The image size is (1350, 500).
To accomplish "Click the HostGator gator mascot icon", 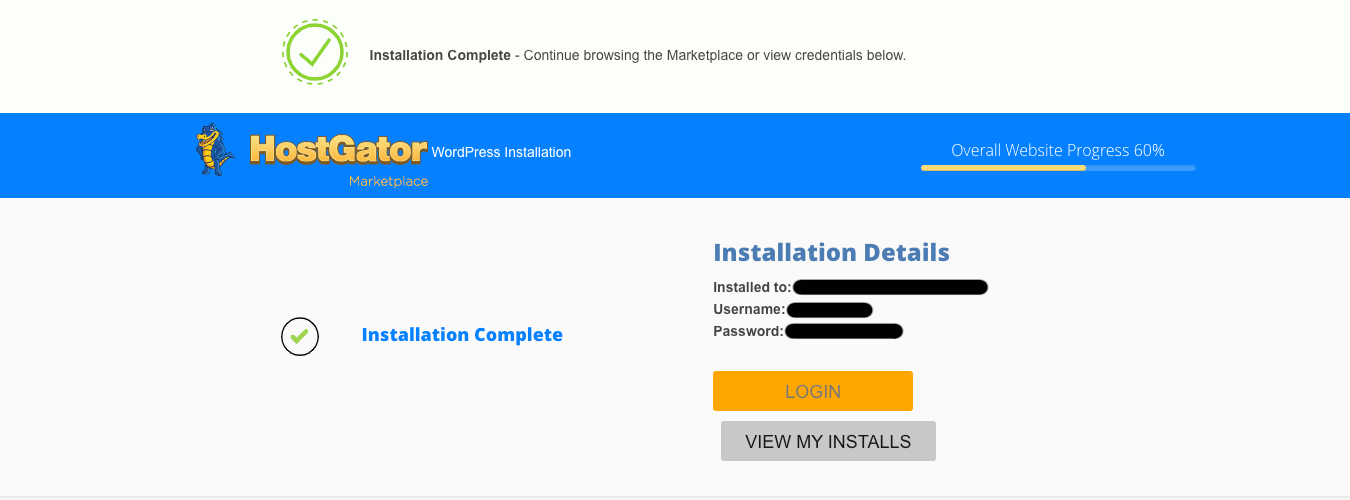I will click(x=215, y=150).
